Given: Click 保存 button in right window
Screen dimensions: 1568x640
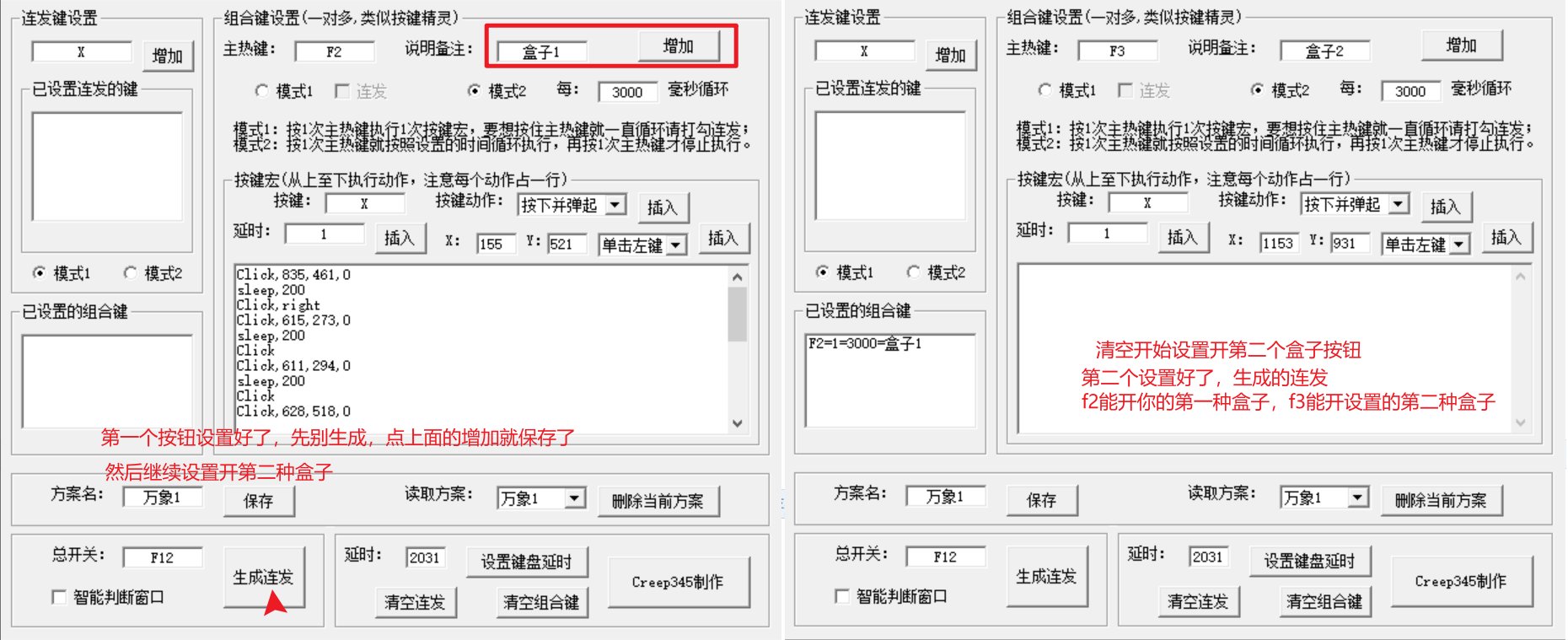Looking at the screenshot, I should pos(1042,500).
